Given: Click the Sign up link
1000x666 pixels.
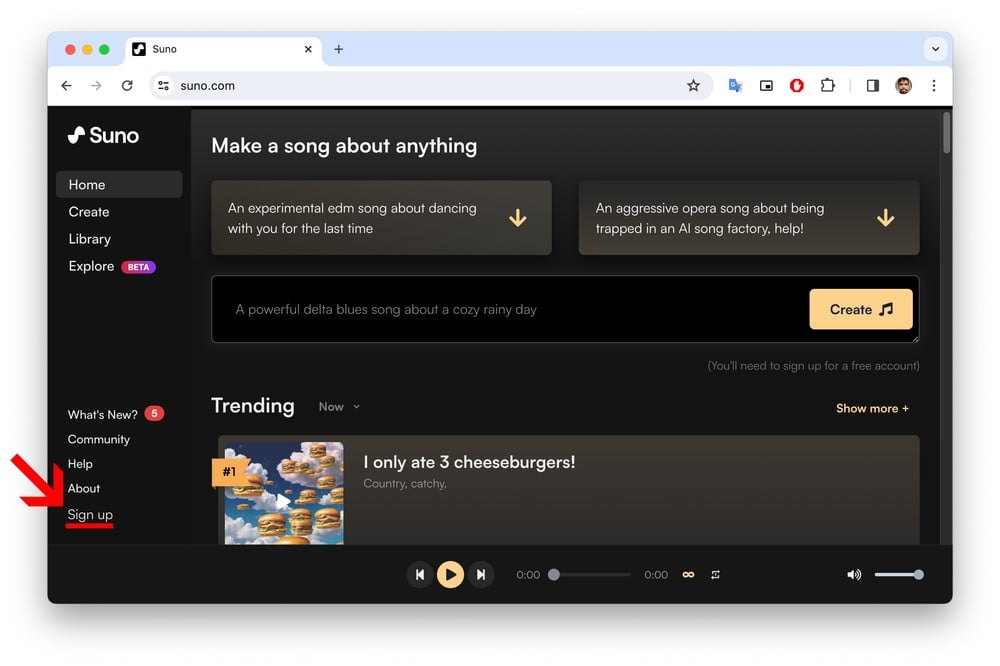Looking at the screenshot, I should tap(90, 515).
